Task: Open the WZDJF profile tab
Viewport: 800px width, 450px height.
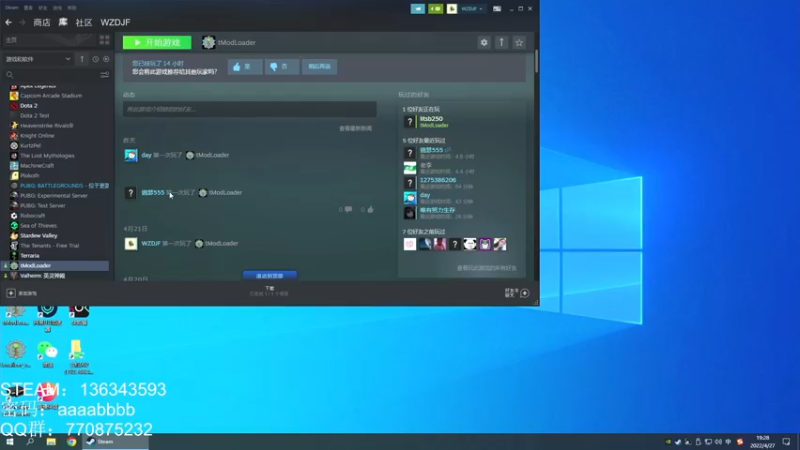Action: (x=115, y=22)
